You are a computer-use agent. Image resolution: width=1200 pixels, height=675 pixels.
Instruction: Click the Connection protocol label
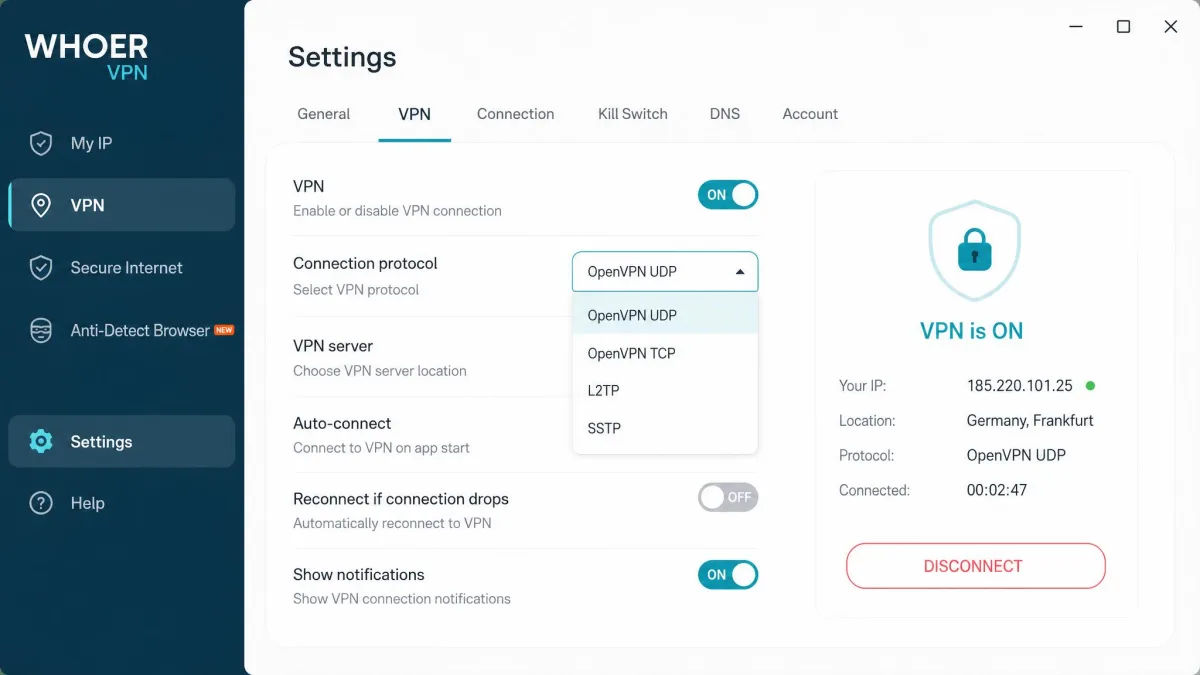point(365,264)
